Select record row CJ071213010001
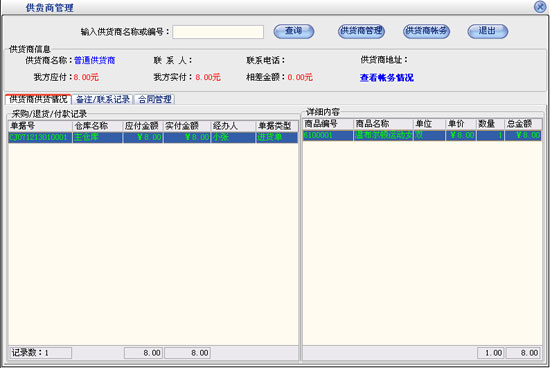Screen dimensions: 550x368 click(153, 137)
